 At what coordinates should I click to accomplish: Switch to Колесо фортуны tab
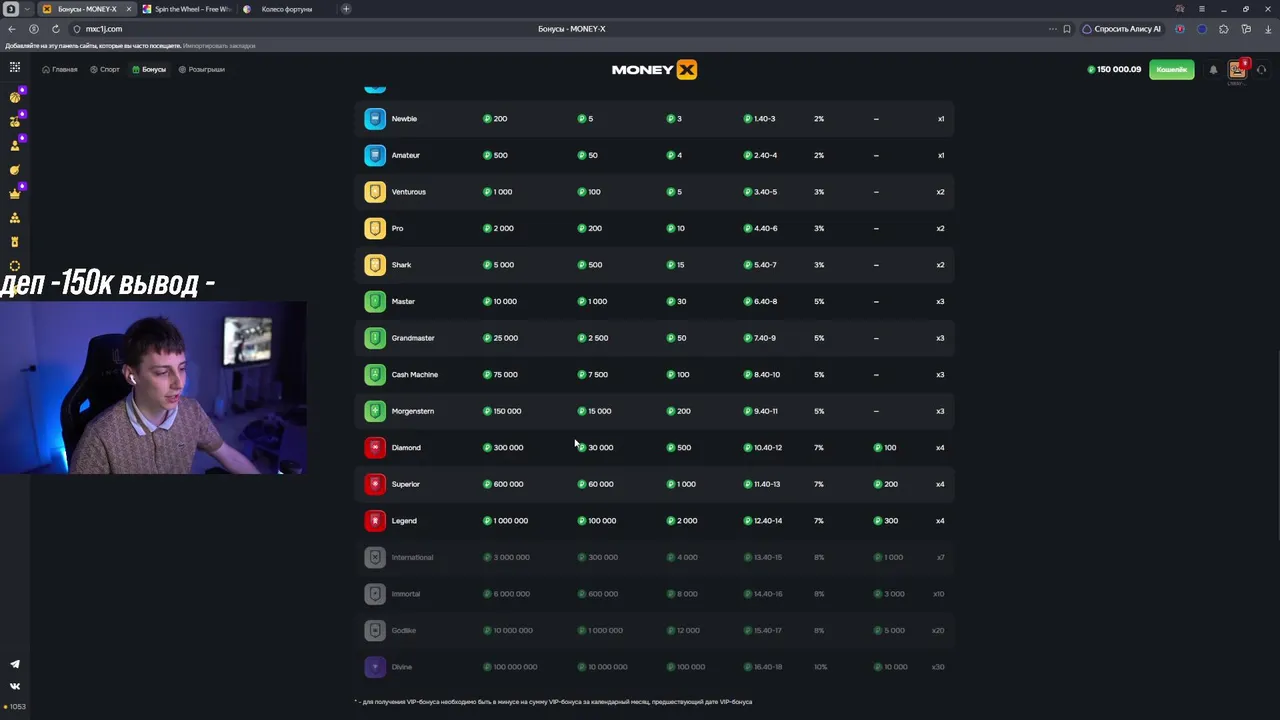[x=287, y=9]
